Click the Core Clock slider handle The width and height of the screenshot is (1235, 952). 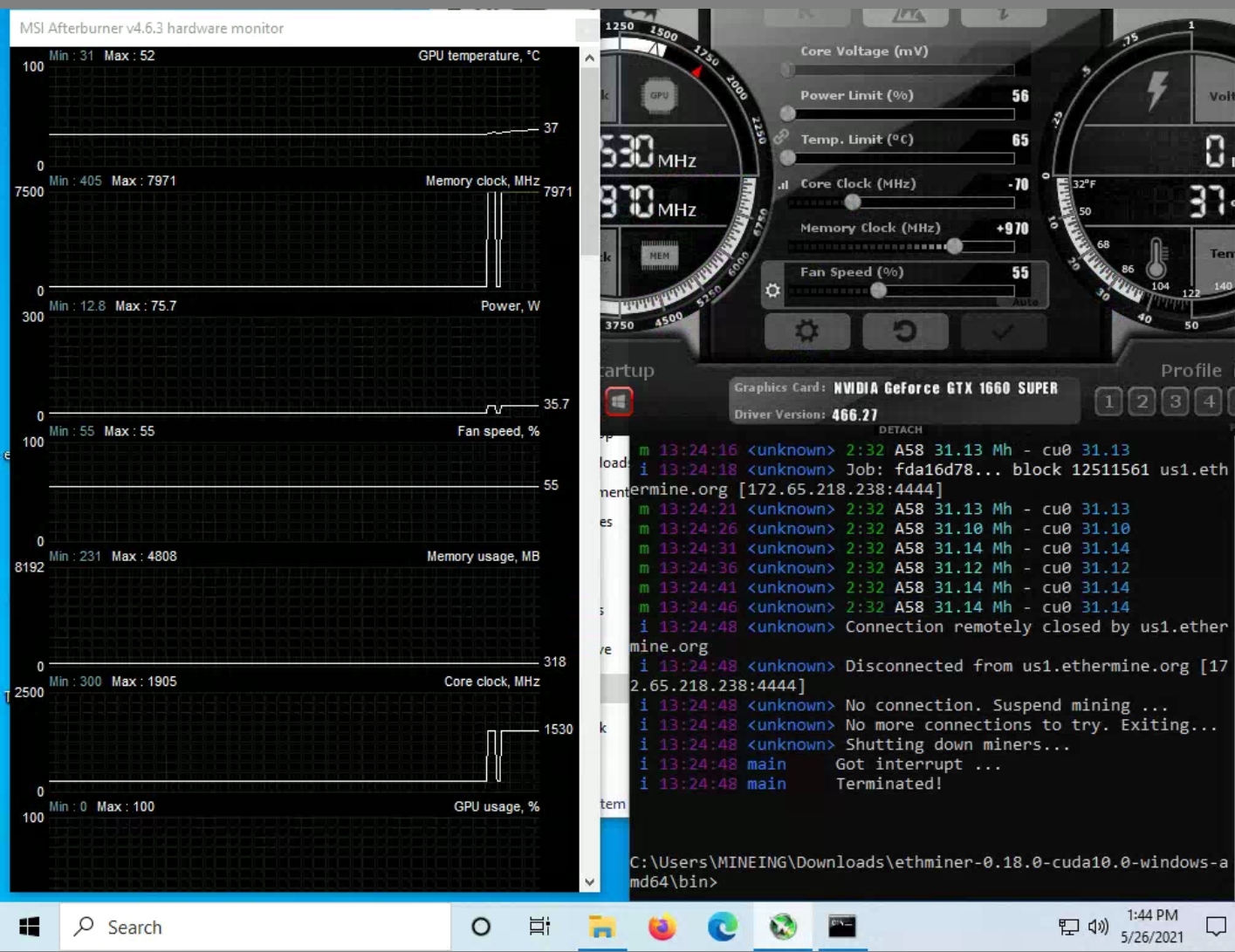click(x=853, y=202)
